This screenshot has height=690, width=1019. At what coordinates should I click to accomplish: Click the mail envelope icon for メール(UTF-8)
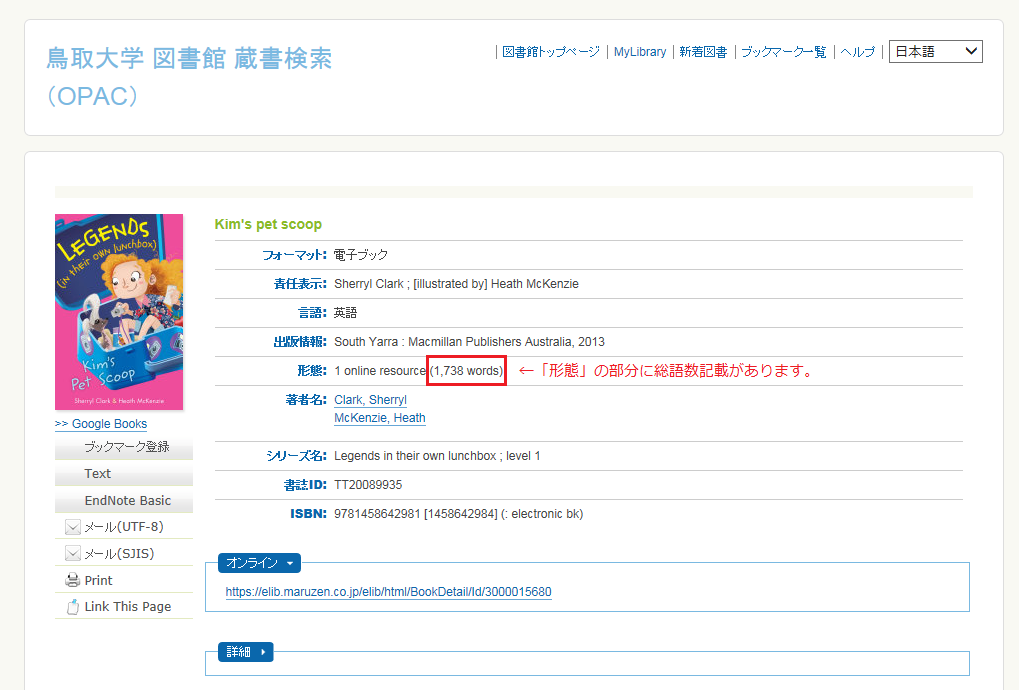(72, 527)
